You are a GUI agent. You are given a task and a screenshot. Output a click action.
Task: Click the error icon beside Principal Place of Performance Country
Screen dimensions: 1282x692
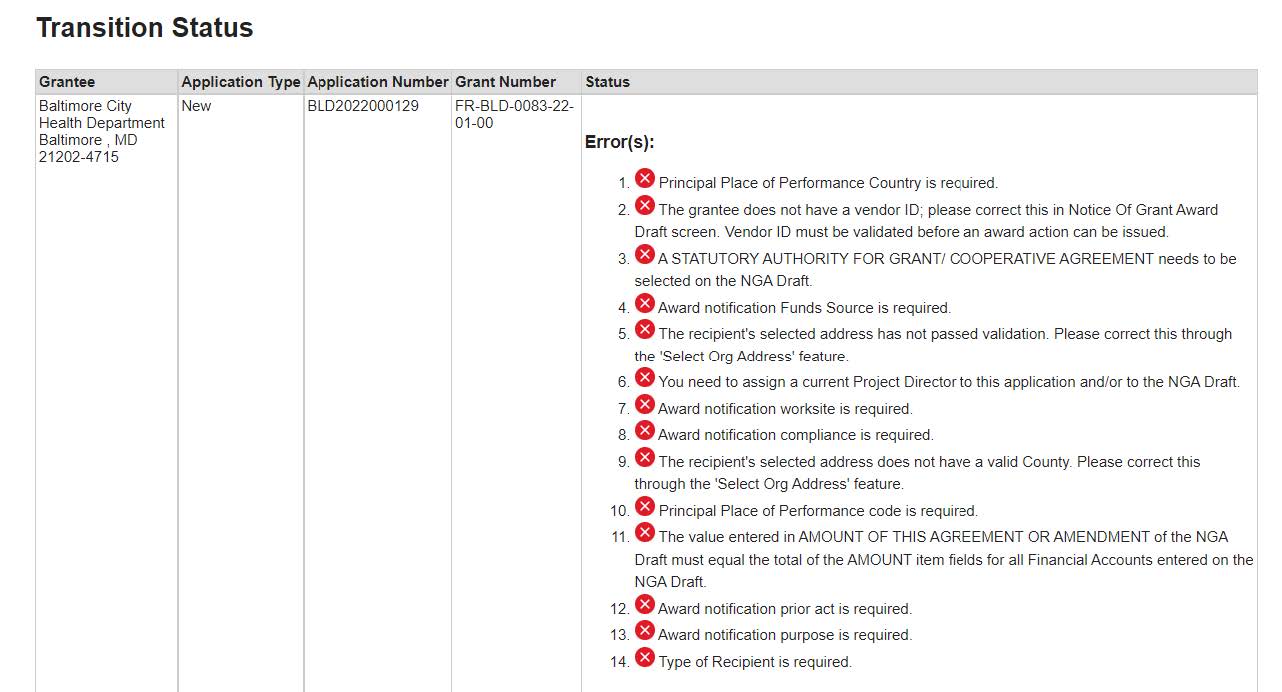click(x=645, y=179)
